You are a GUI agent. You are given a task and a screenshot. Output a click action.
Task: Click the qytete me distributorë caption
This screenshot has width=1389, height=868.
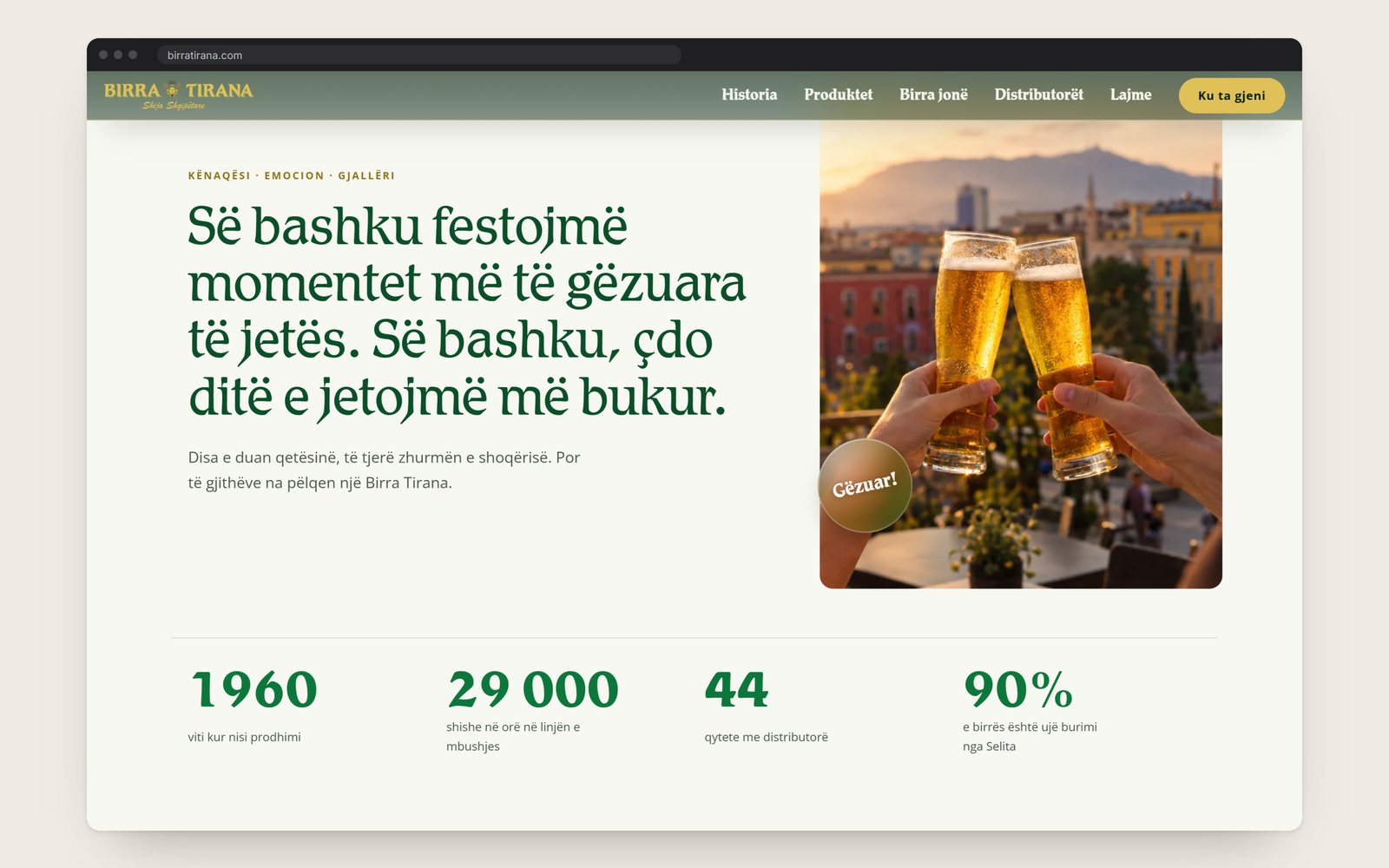click(x=766, y=737)
